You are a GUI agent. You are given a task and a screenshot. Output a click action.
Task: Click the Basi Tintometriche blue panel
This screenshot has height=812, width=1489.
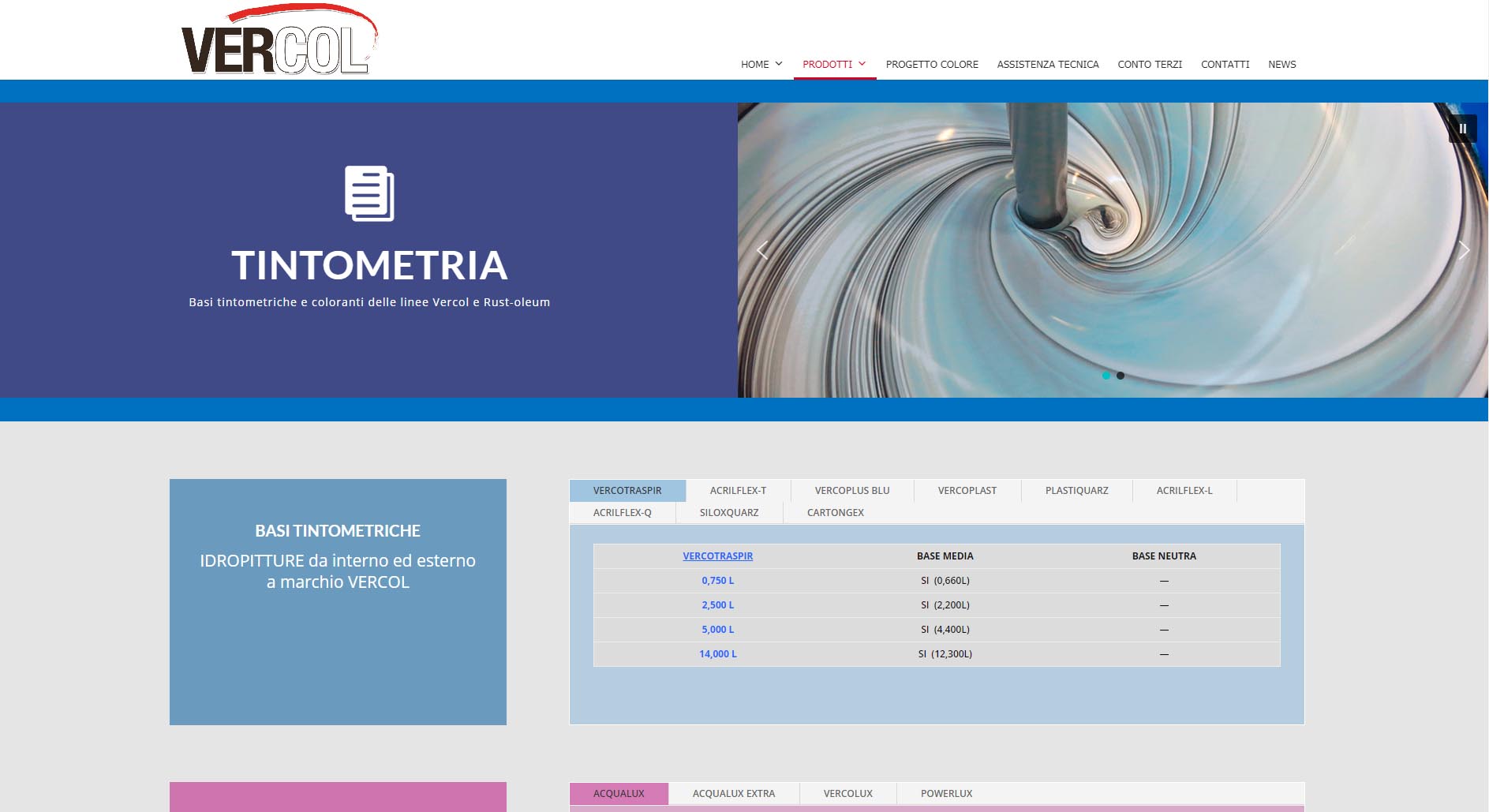pyautogui.click(x=338, y=601)
